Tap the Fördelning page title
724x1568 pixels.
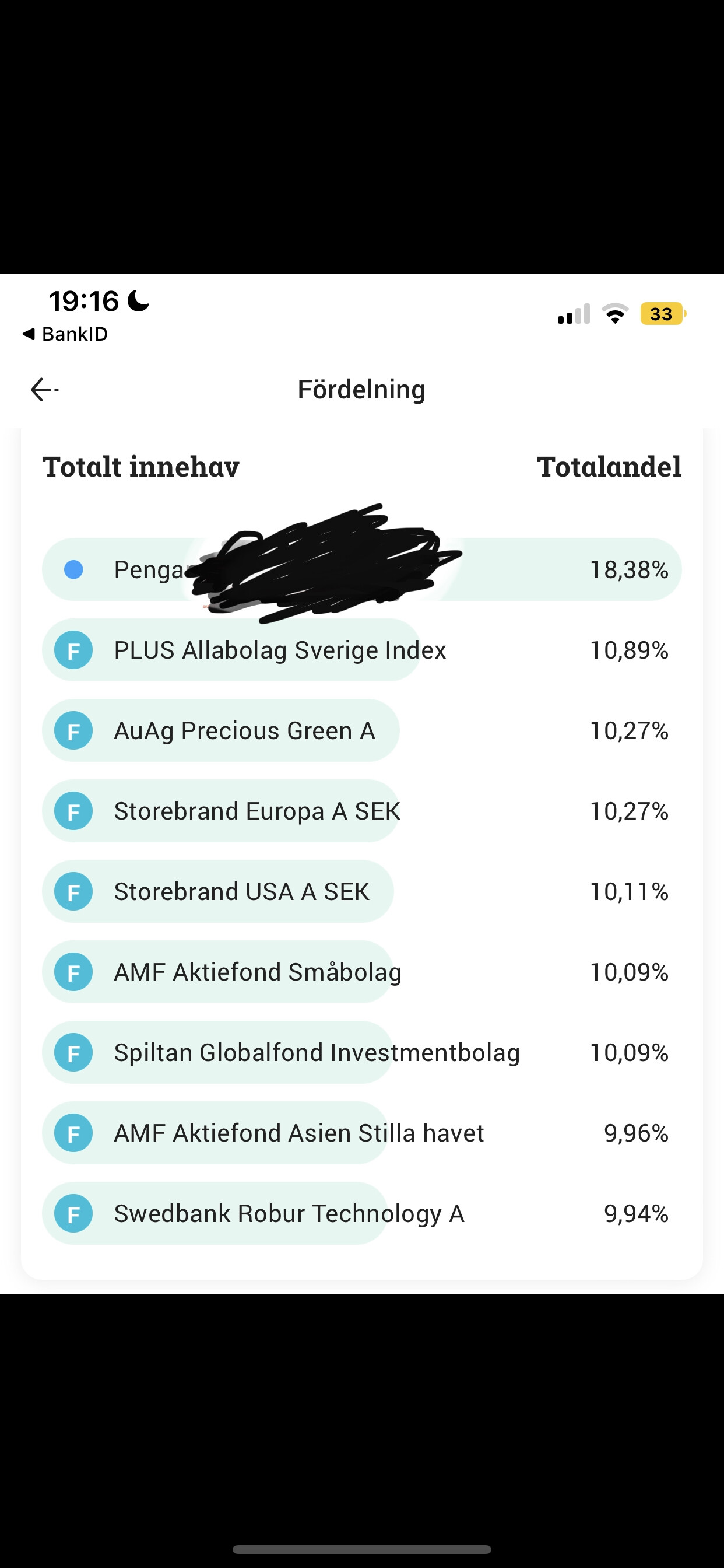pos(361,390)
